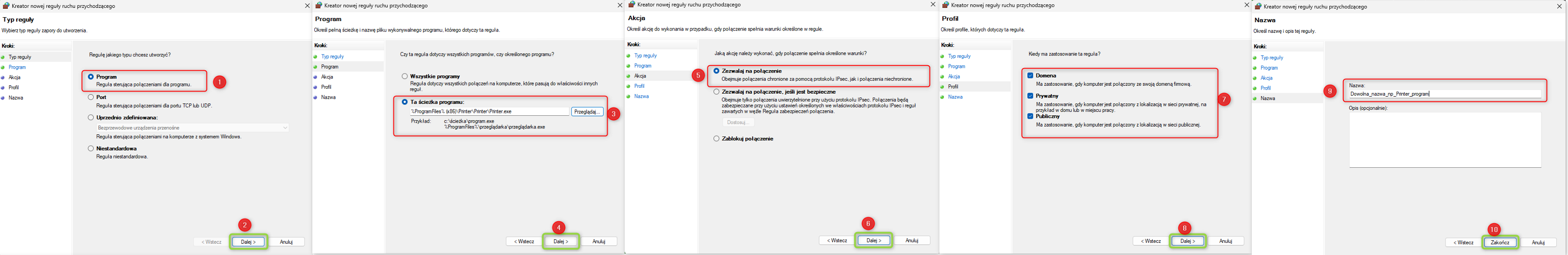Click Zakończ to finish the rule
1568x255 pixels.
[1500, 242]
